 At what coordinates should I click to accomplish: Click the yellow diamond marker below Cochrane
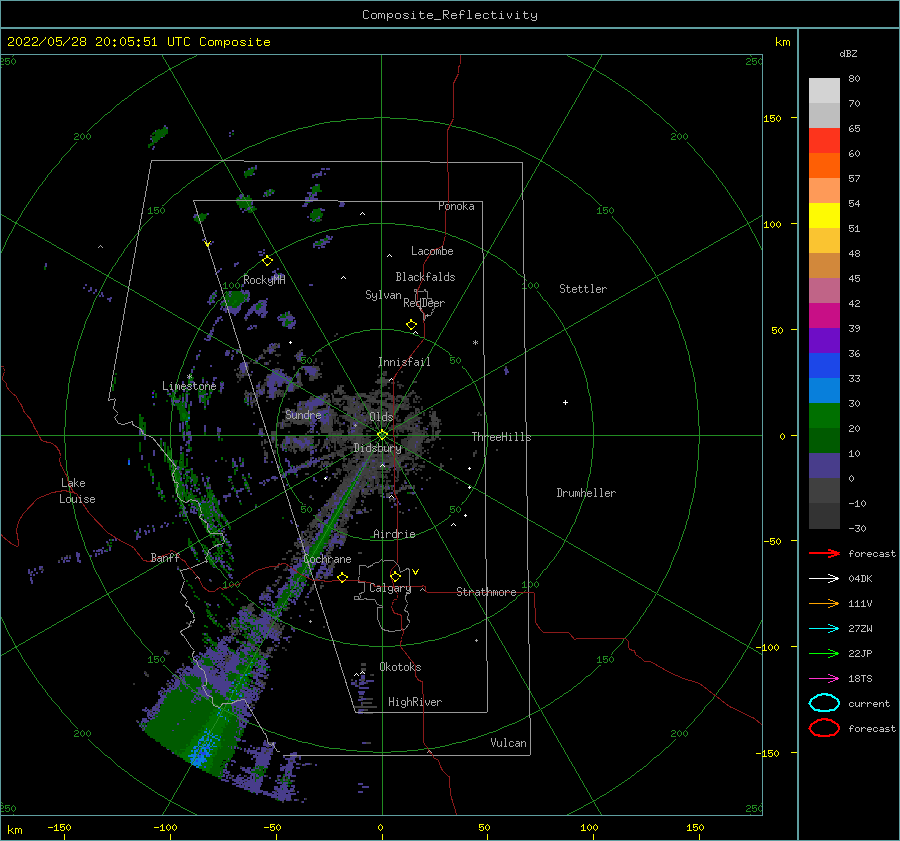342,577
